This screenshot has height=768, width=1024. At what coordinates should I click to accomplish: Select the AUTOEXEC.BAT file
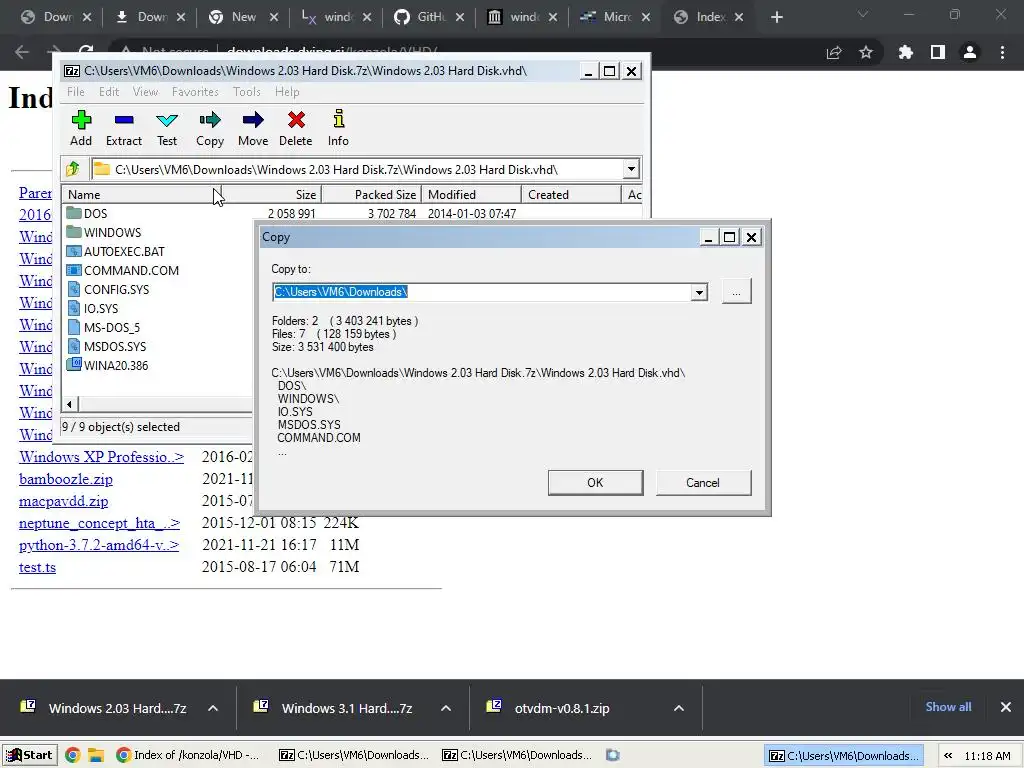(116, 251)
